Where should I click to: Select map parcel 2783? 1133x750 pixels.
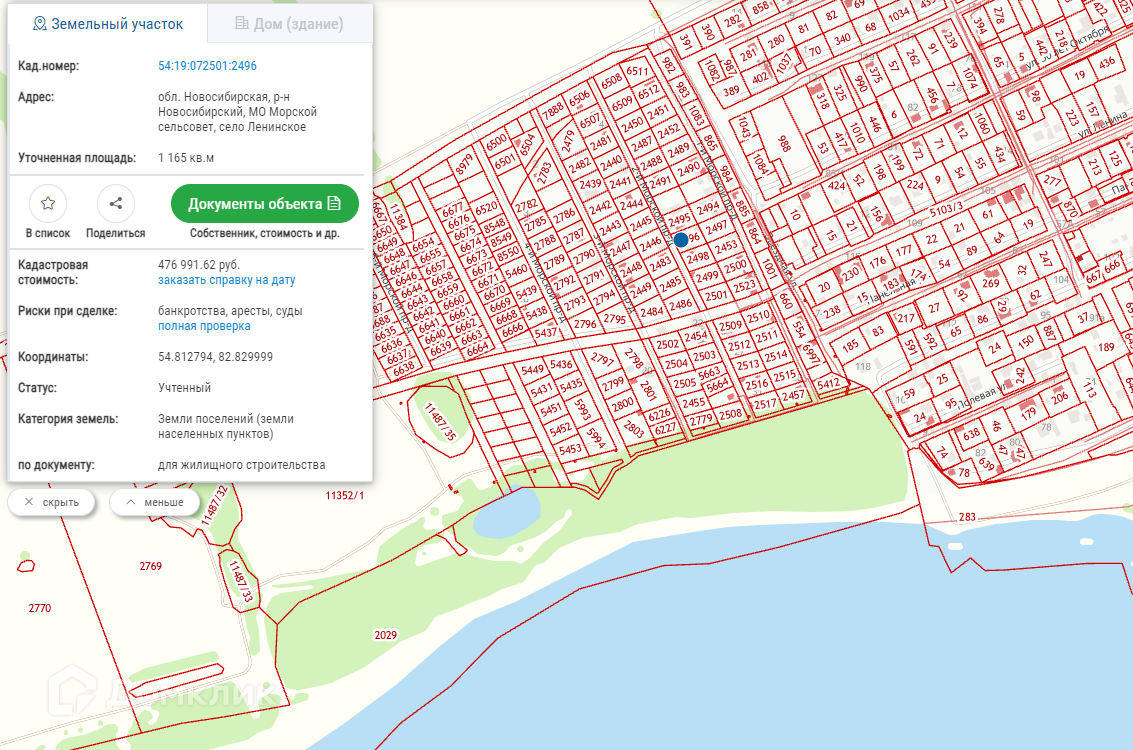[543, 172]
